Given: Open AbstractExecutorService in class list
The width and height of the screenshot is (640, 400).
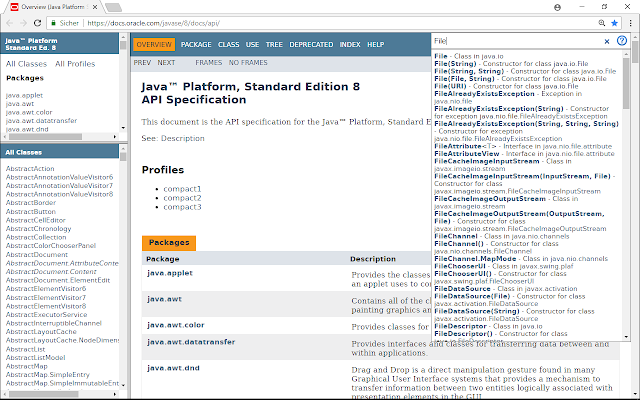Looking at the screenshot, I should coord(46,315).
